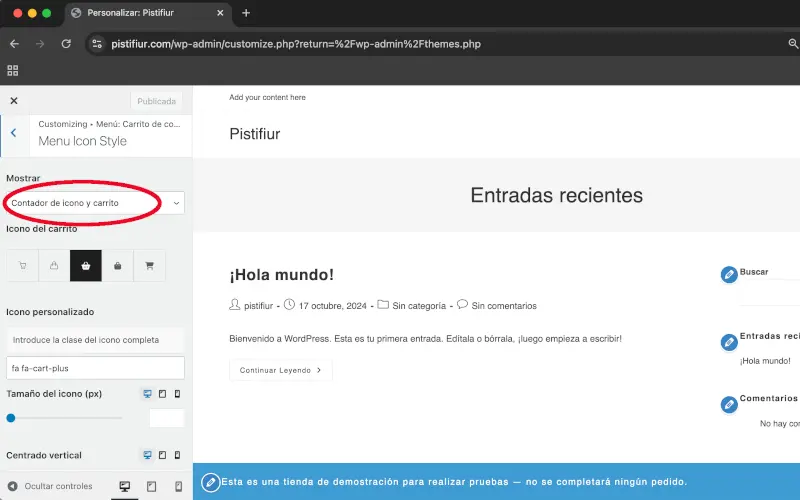Viewport: 800px width, 500px height.
Task: Select the outline shopping bag icon option
Action: [54, 265]
